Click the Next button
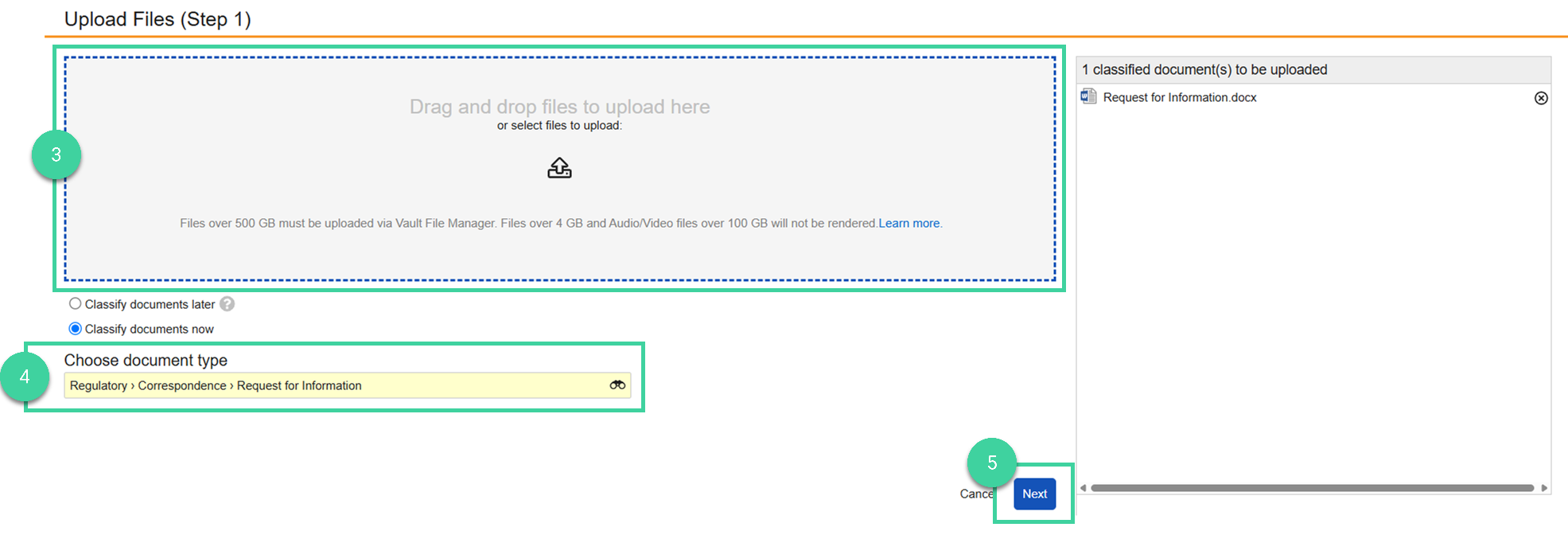 (x=1034, y=494)
